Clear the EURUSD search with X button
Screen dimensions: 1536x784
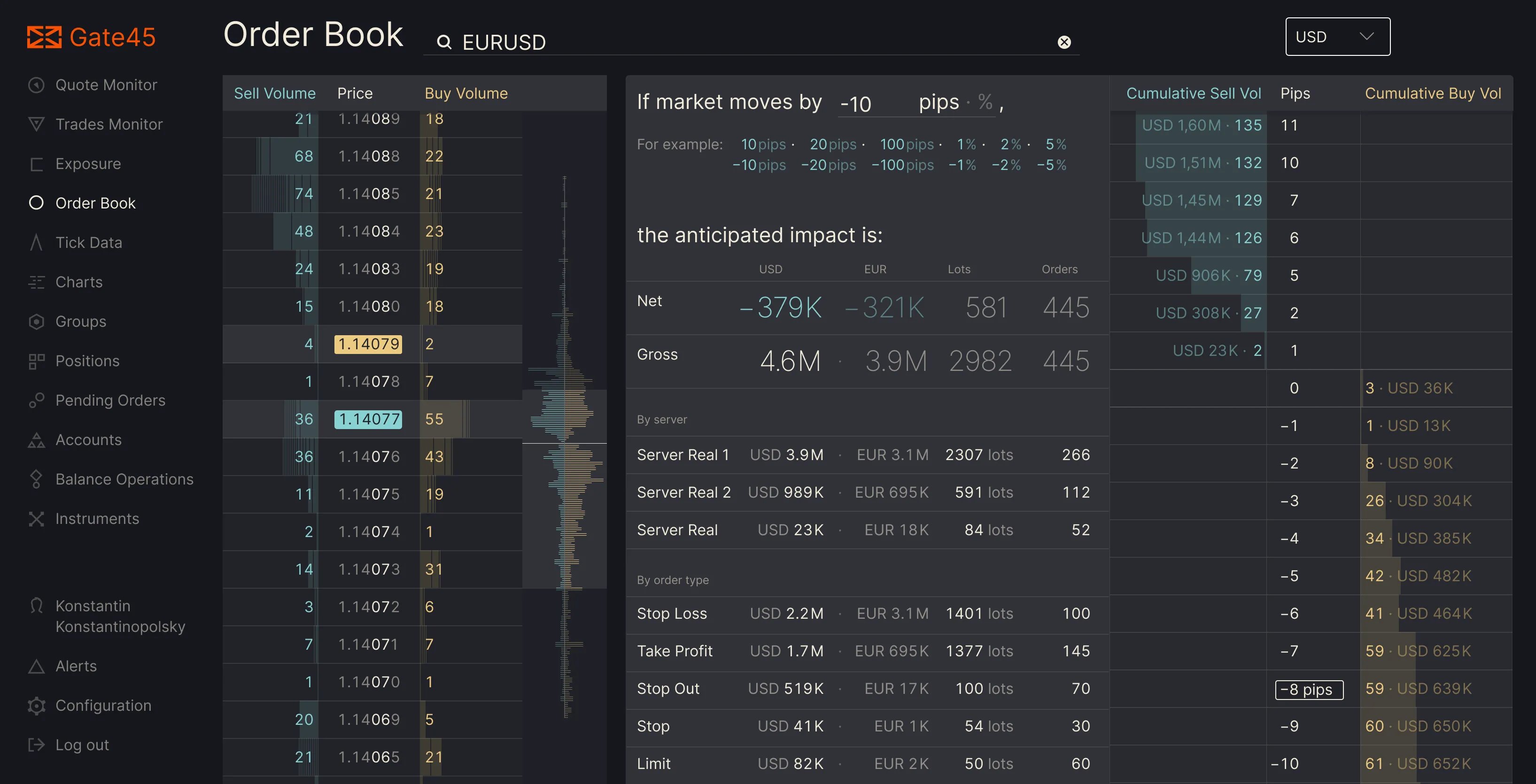[1064, 42]
